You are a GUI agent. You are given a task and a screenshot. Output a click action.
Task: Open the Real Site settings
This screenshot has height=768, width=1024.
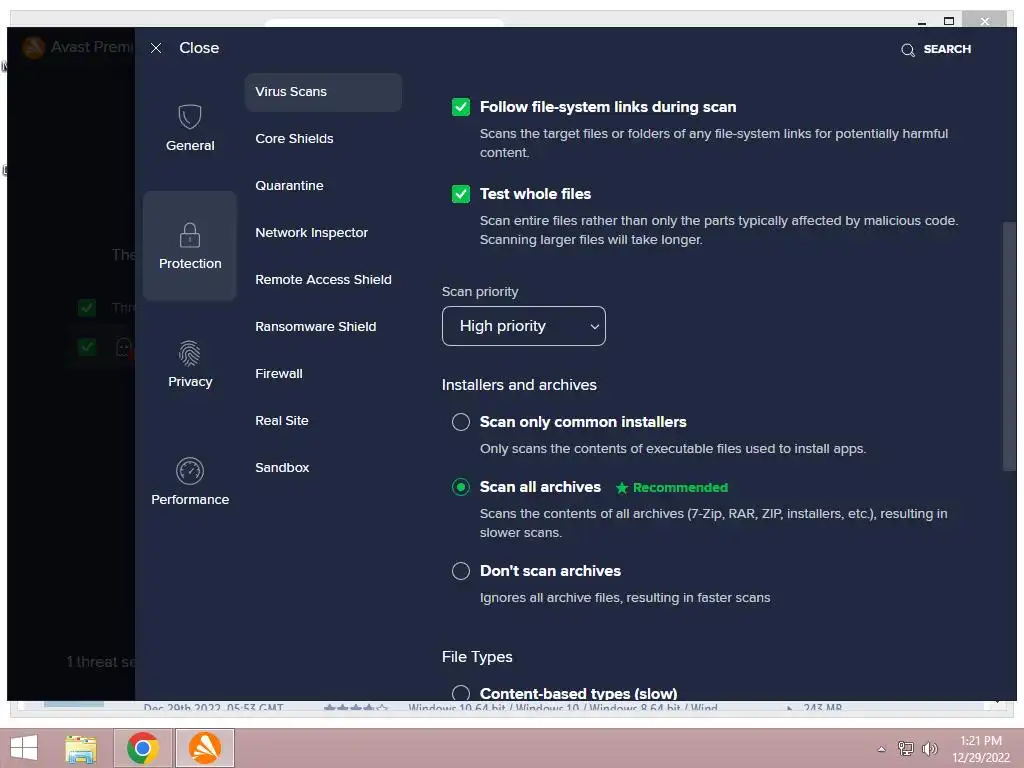pos(281,421)
